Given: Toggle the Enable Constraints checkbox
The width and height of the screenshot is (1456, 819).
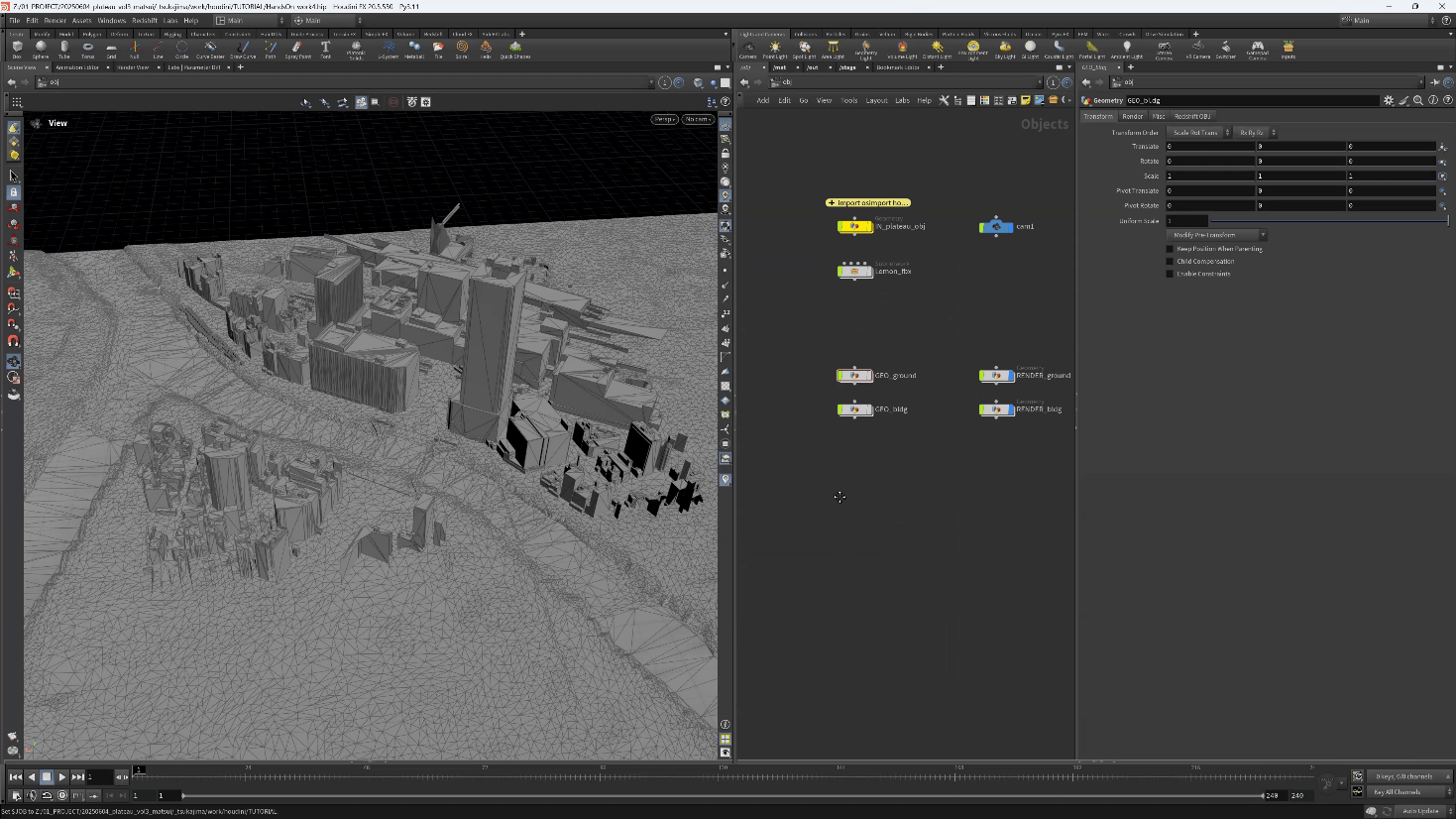Looking at the screenshot, I should [1170, 274].
